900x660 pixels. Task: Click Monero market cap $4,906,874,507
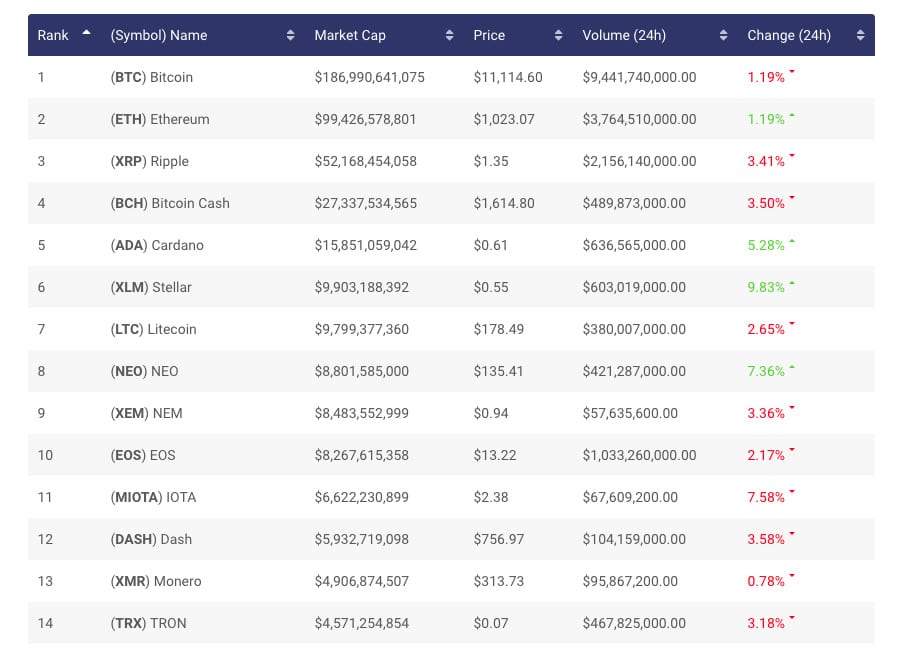(362, 581)
